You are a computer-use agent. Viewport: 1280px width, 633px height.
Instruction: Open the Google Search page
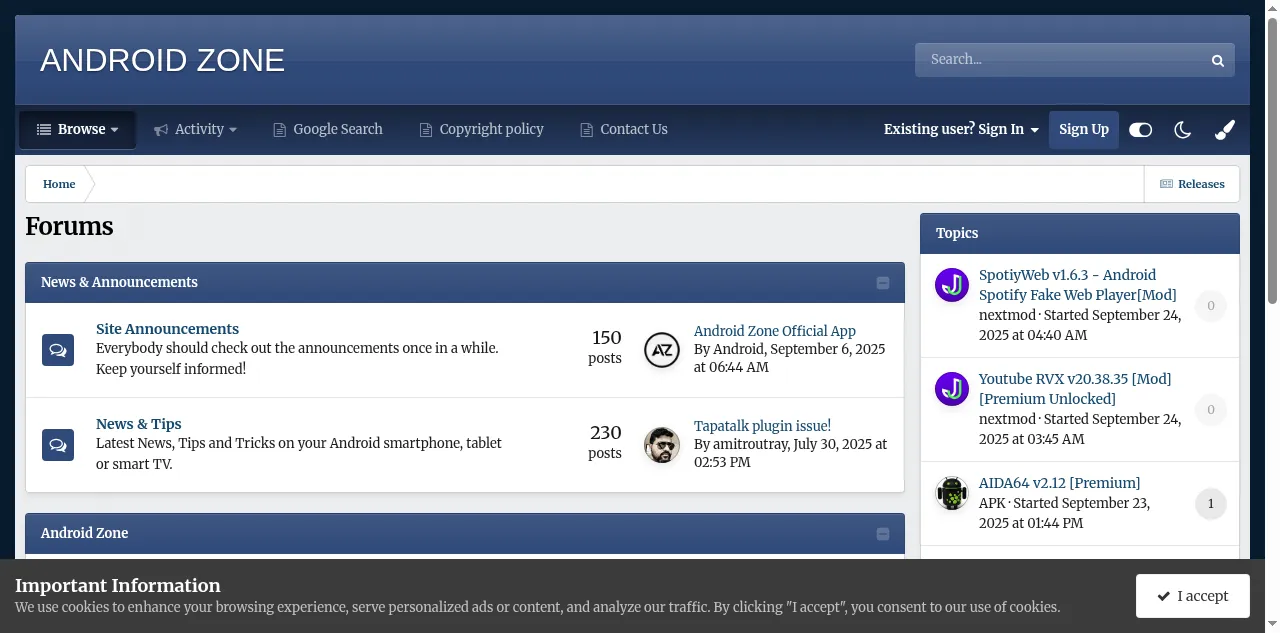click(328, 130)
